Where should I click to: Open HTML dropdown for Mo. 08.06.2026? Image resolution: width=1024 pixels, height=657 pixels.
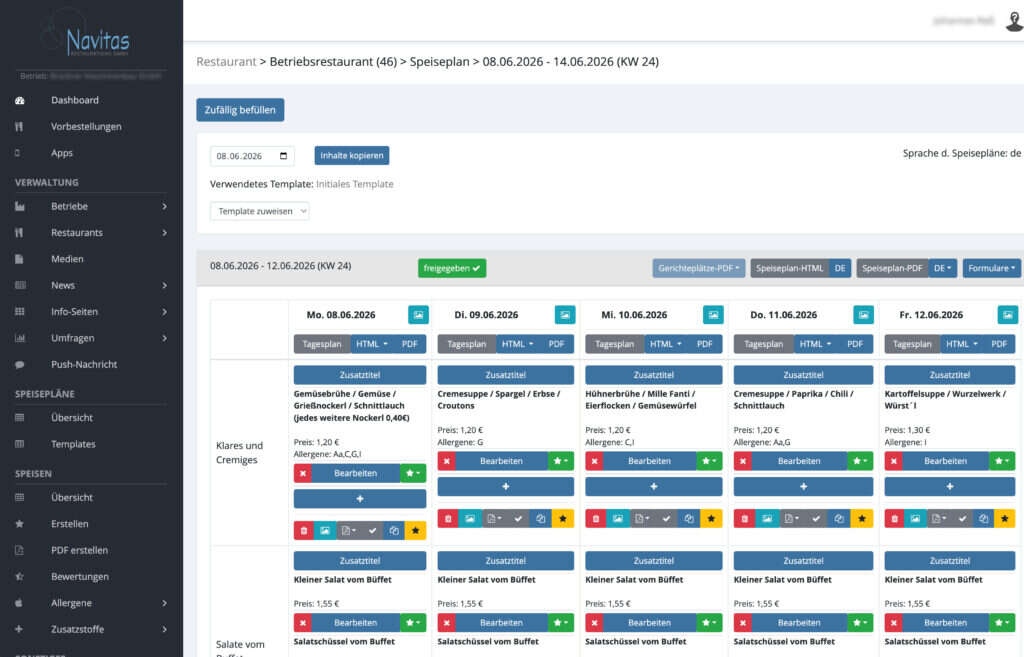click(x=372, y=344)
